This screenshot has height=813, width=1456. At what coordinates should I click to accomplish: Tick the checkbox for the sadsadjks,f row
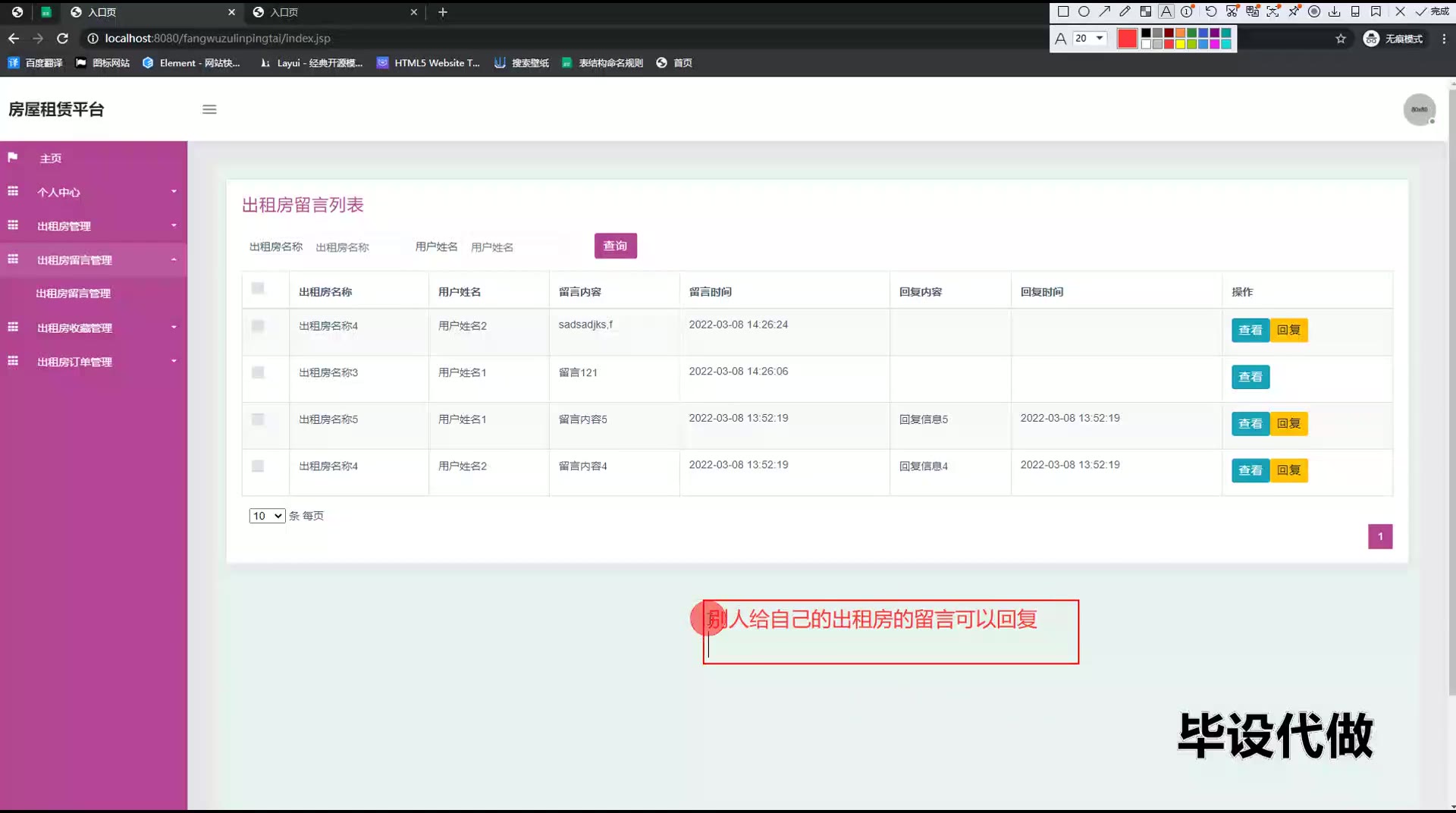pyautogui.click(x=258, y=326)
